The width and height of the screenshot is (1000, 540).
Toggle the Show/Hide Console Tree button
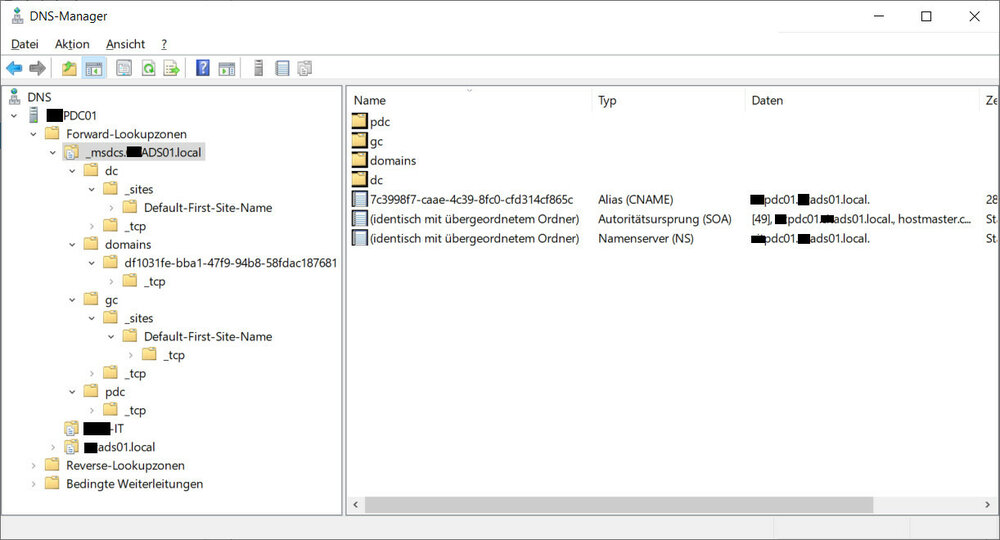coord(93,68)
